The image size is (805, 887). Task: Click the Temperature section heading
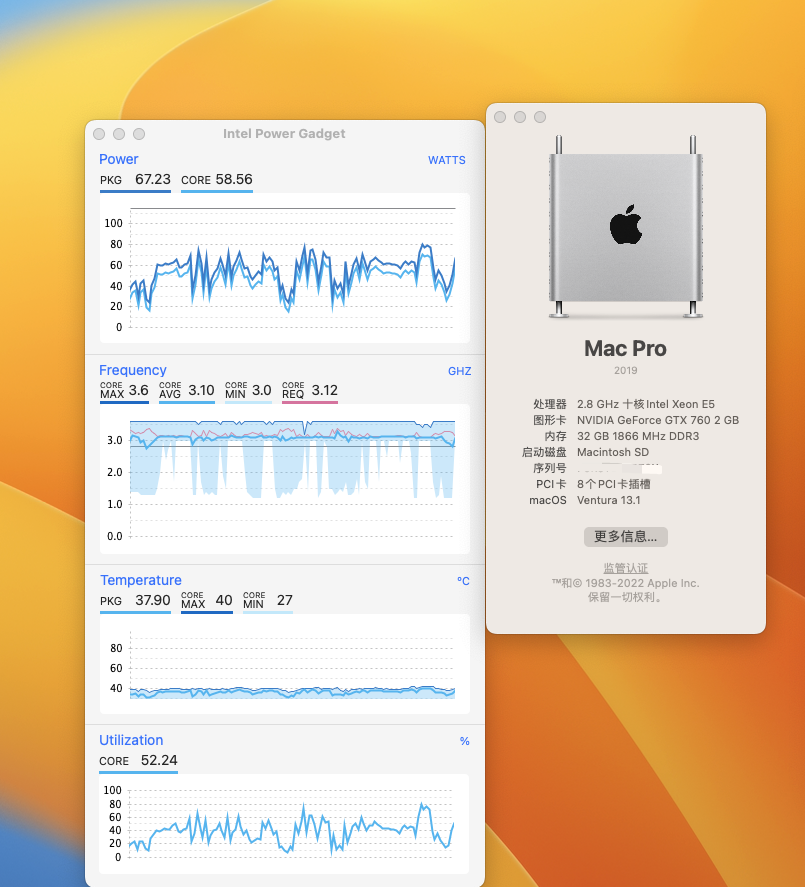[141, 580]
